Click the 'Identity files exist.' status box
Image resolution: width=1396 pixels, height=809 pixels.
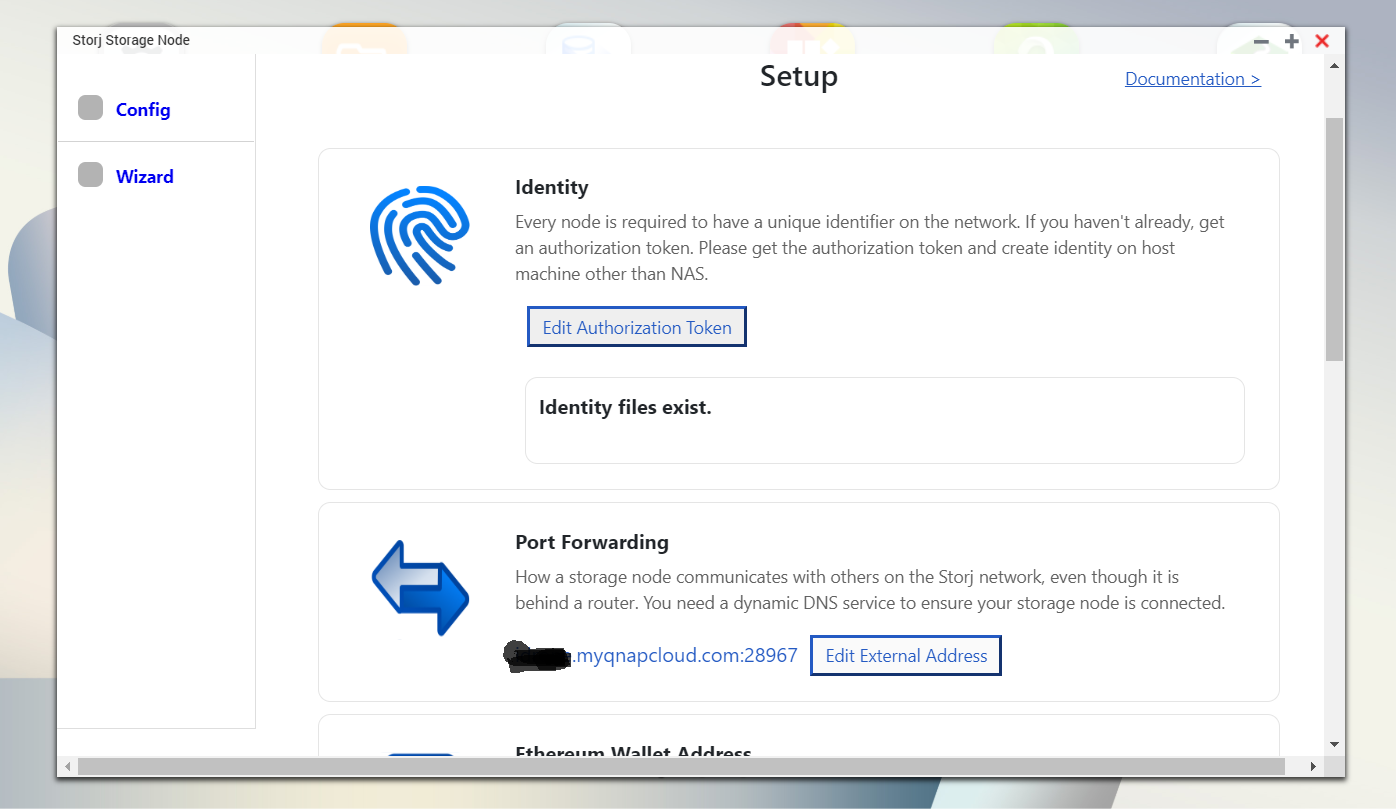tap(884, 420)
